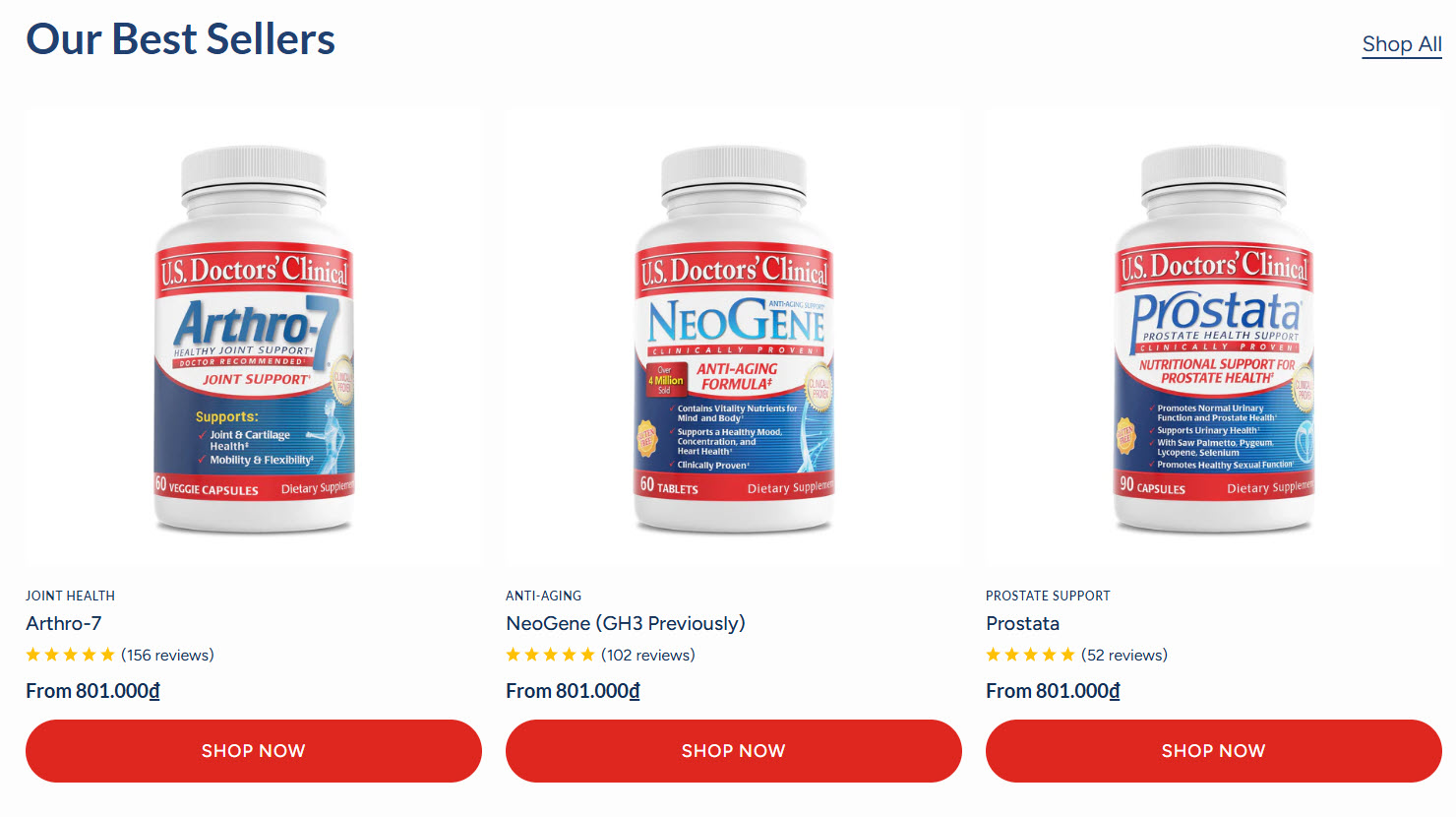Click Shop Now under Prostata
Image resolution: width=1456 pixels, height=817 pixels.
tap(1214, 751)
